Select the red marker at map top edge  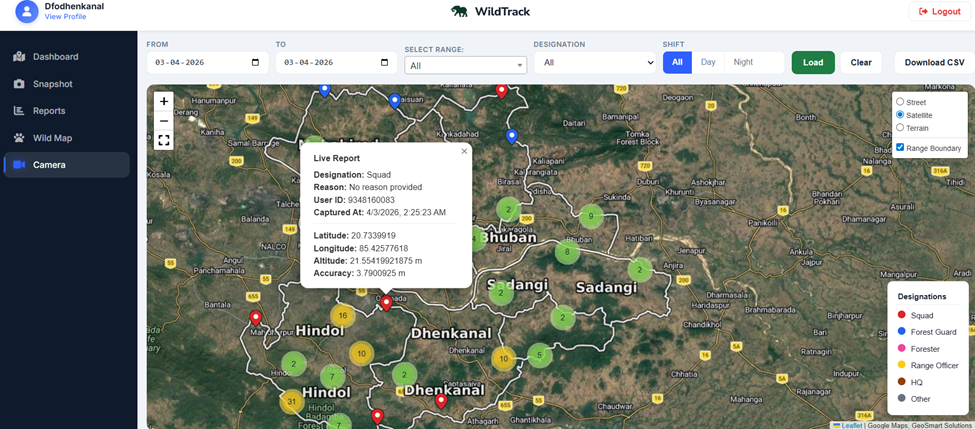click(x=501, y=91)
